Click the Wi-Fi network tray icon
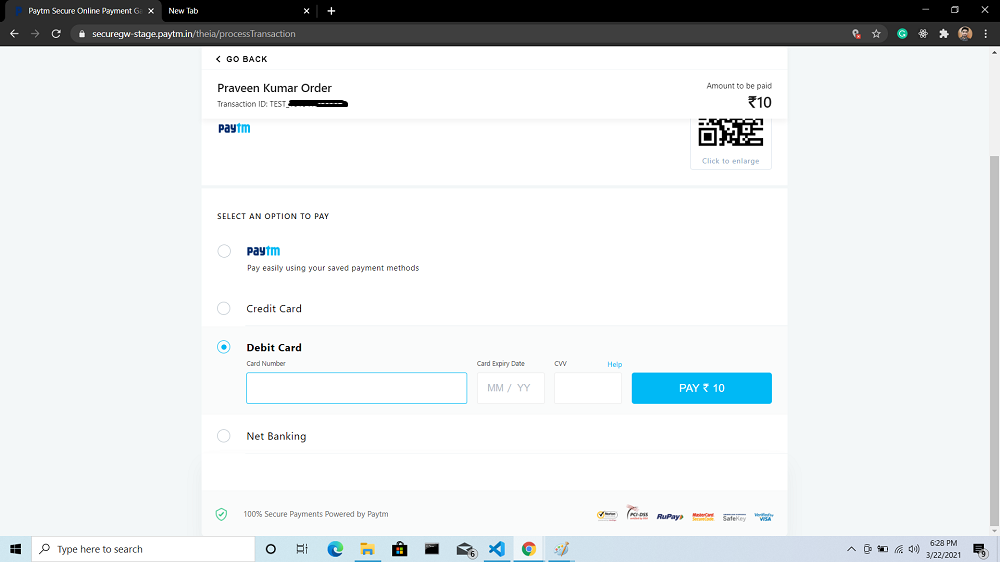This screenshot has width=1000, height=562. 899,549
